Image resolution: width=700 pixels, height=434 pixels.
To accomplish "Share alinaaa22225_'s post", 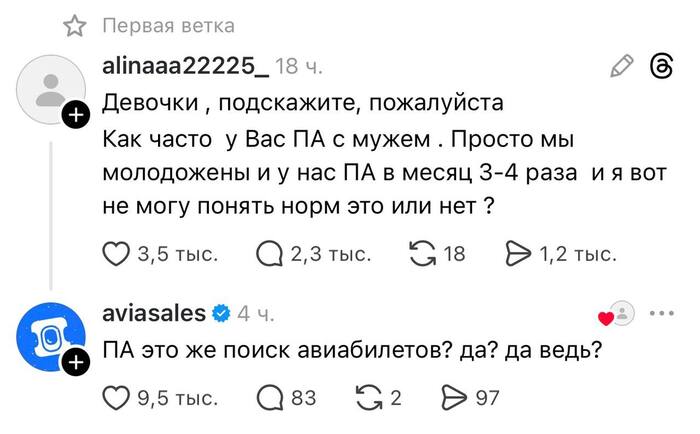I will pos(521,255).
